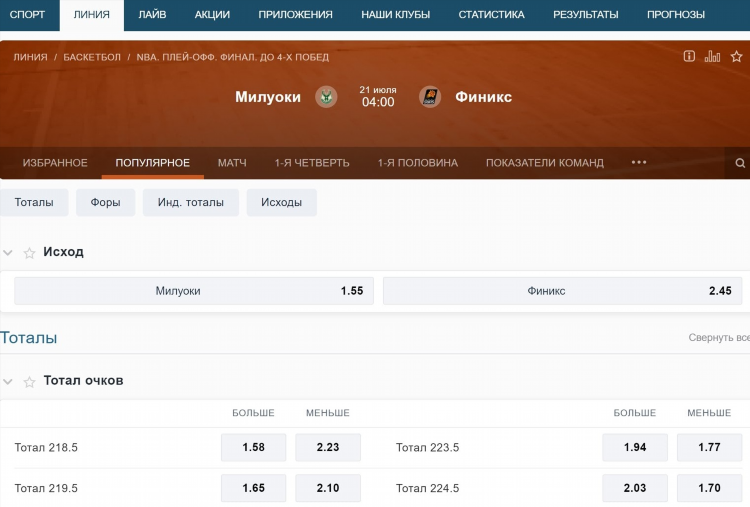This screenshot has height=507, width=750.
Task: Open ПРИЛОЖЕНИЯ page
Action: pyautogui.click(x=295, y=15)
